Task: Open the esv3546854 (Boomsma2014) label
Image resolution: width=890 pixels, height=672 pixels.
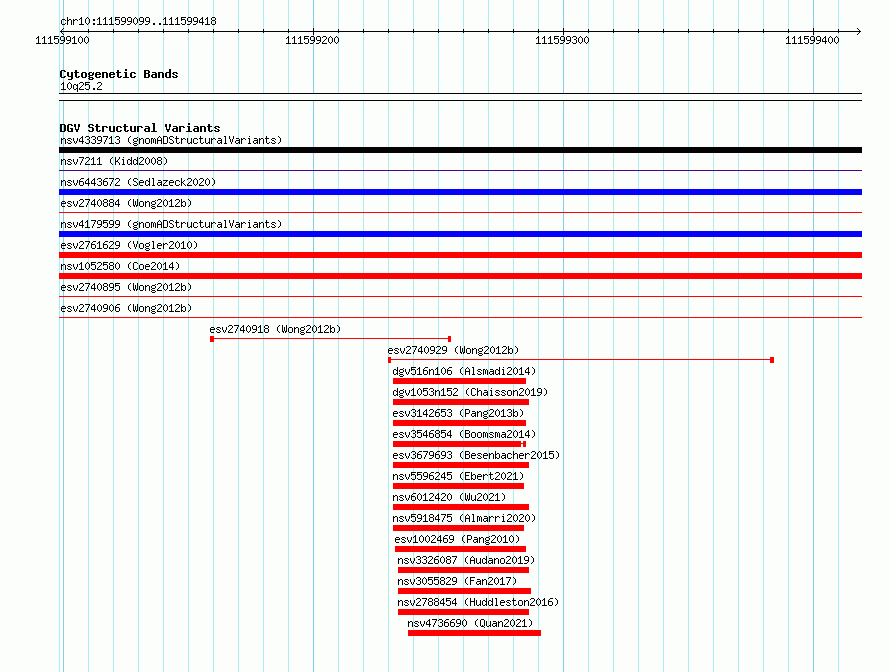Action: (x=464, y=434)
